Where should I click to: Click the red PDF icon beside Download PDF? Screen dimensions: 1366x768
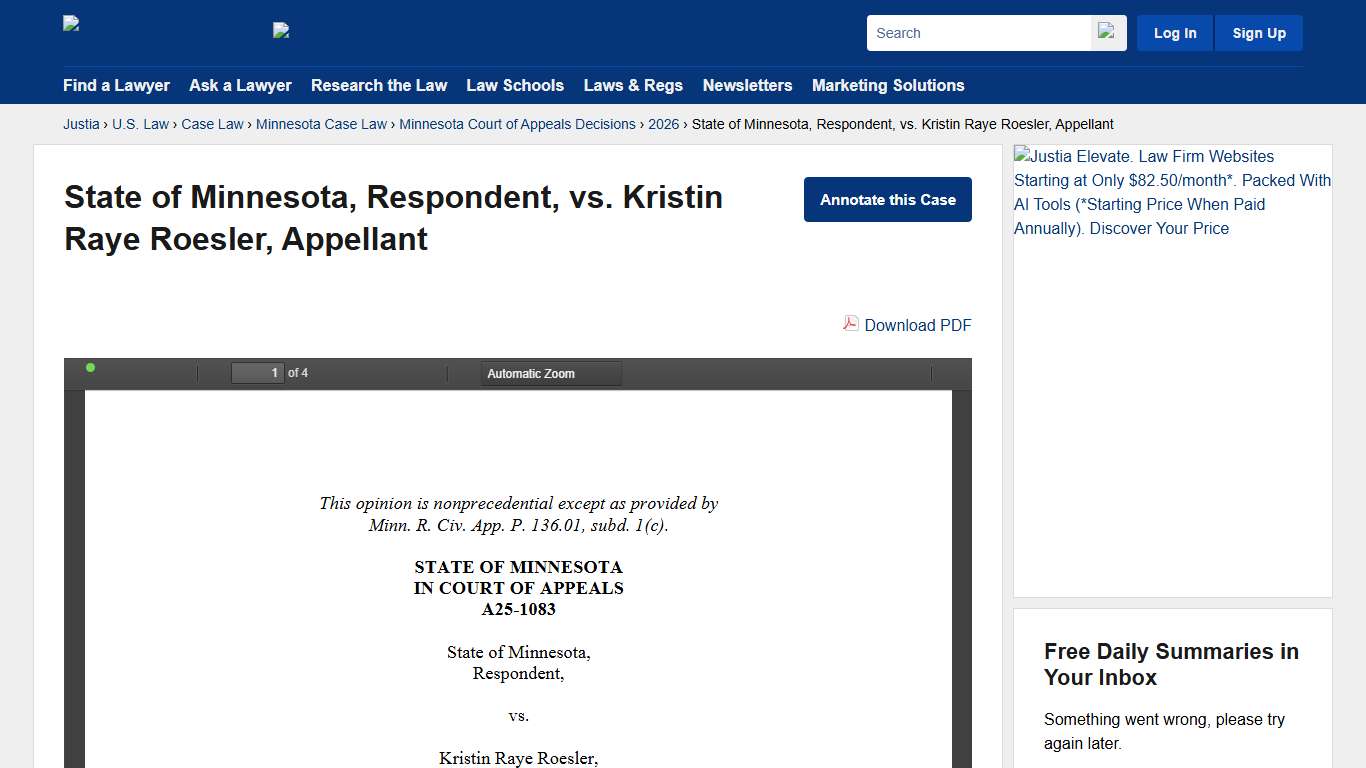click(x=849, y=324)
